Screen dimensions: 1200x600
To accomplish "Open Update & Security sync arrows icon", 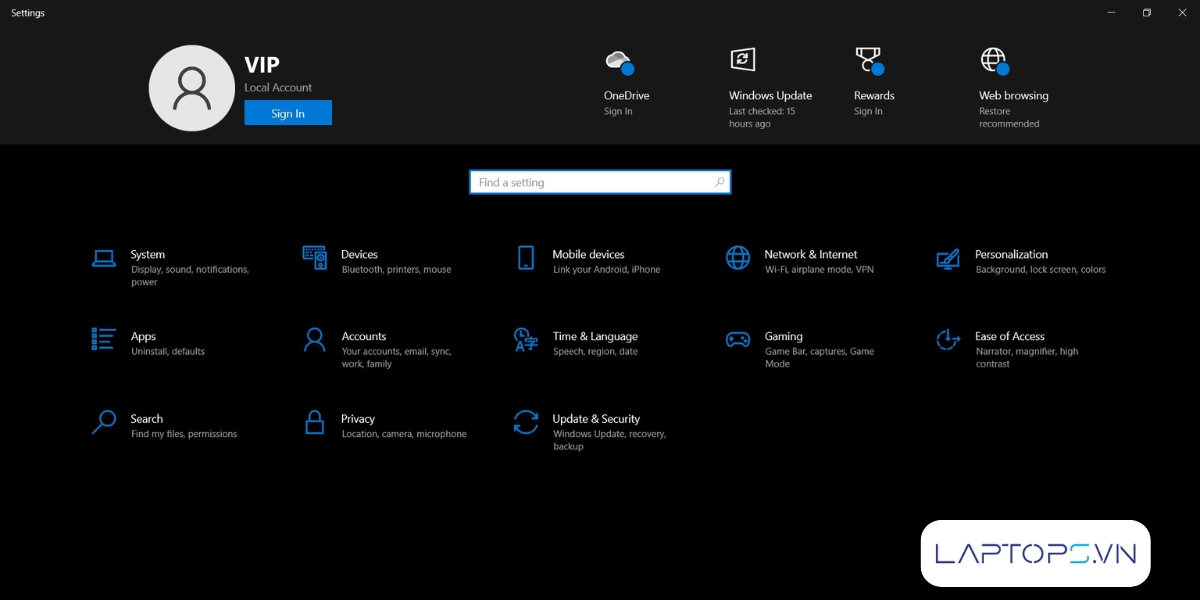I will [x=526, y=422].
